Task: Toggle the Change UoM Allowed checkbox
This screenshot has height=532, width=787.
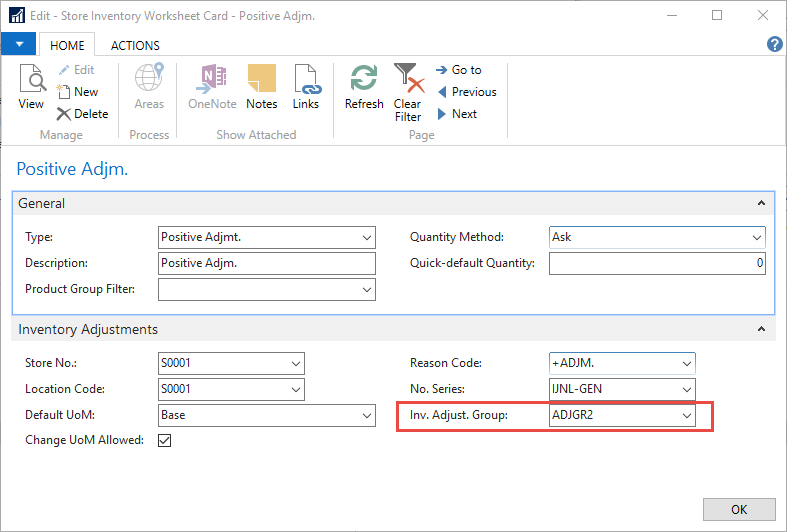Action: point(165,440)
